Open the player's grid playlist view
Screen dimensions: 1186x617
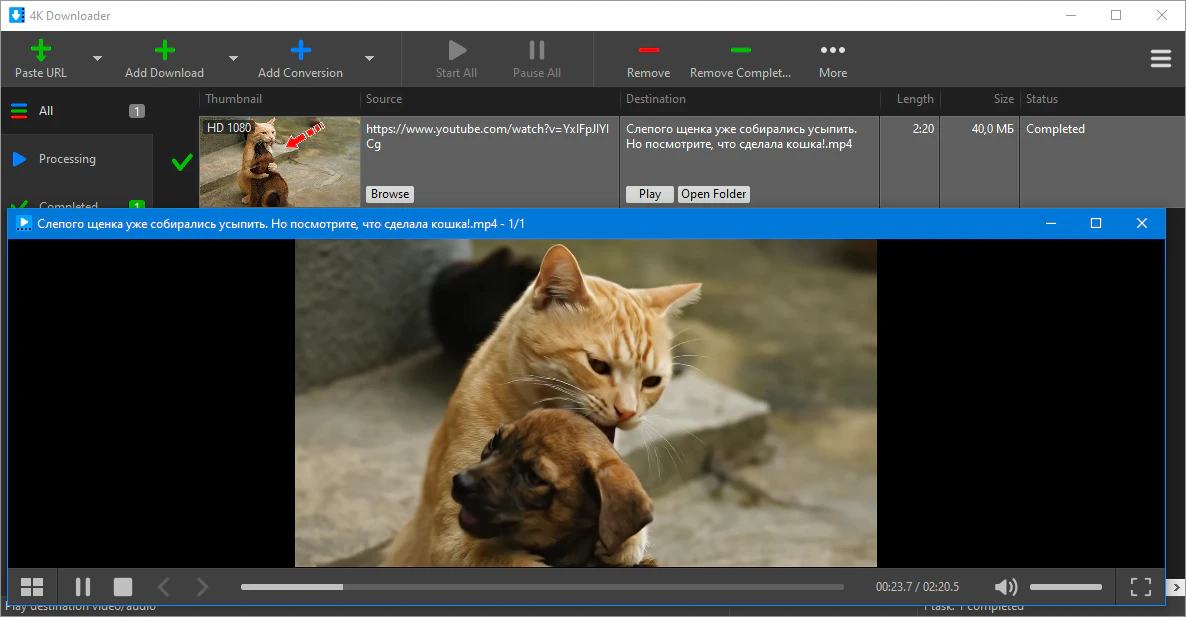tap(32, 587)
